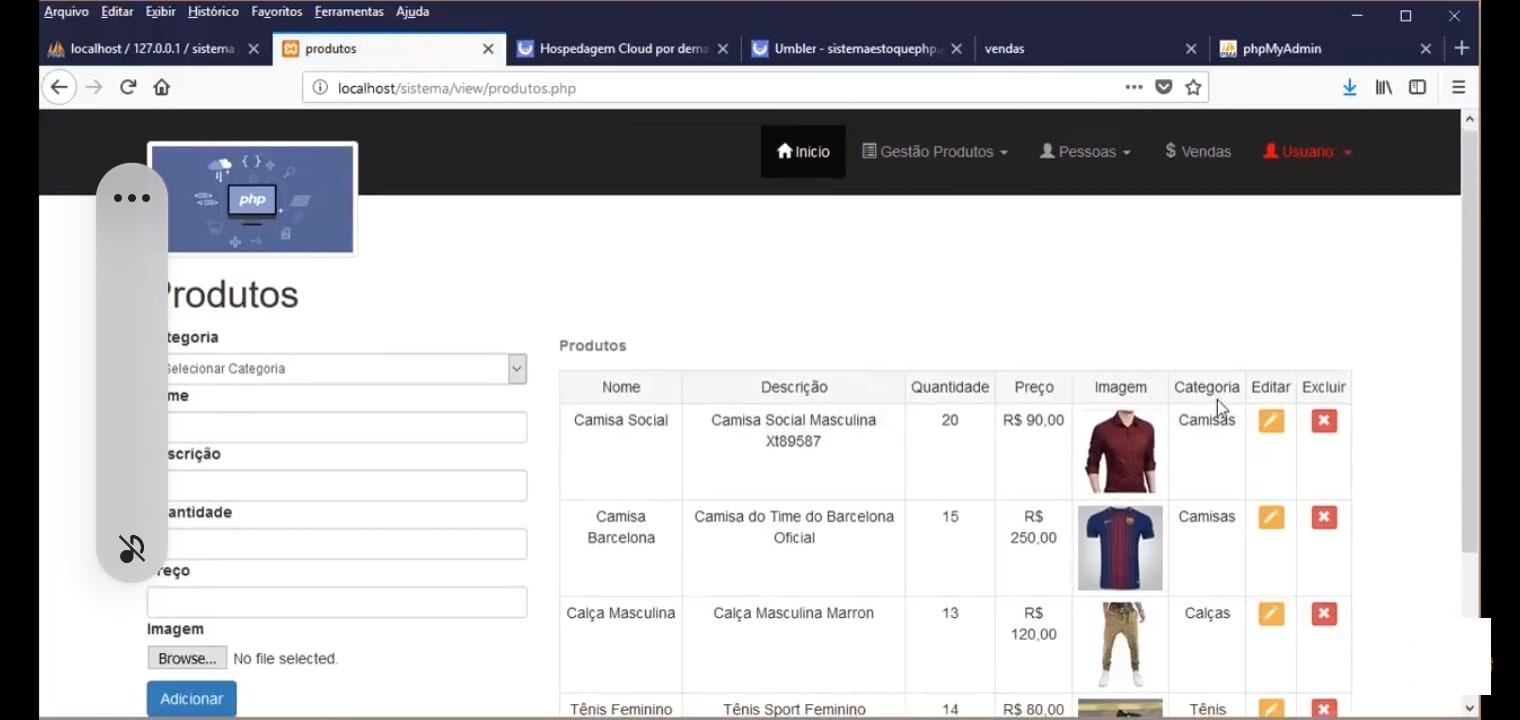The image size is (1520, 720).
Task: Click the three-dot icon on floating overlay
Action: point(132,198)
